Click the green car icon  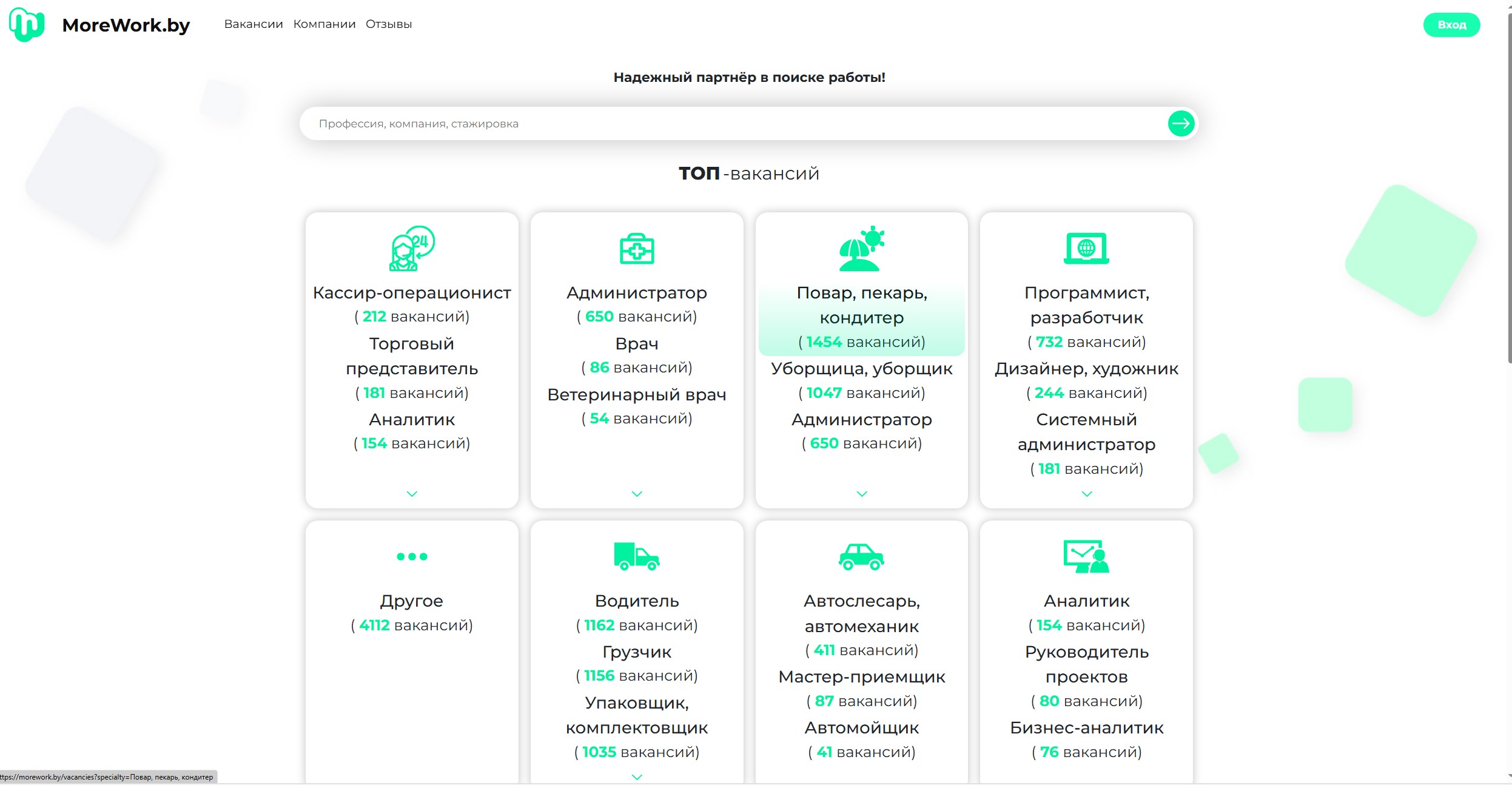click(862, 557)
